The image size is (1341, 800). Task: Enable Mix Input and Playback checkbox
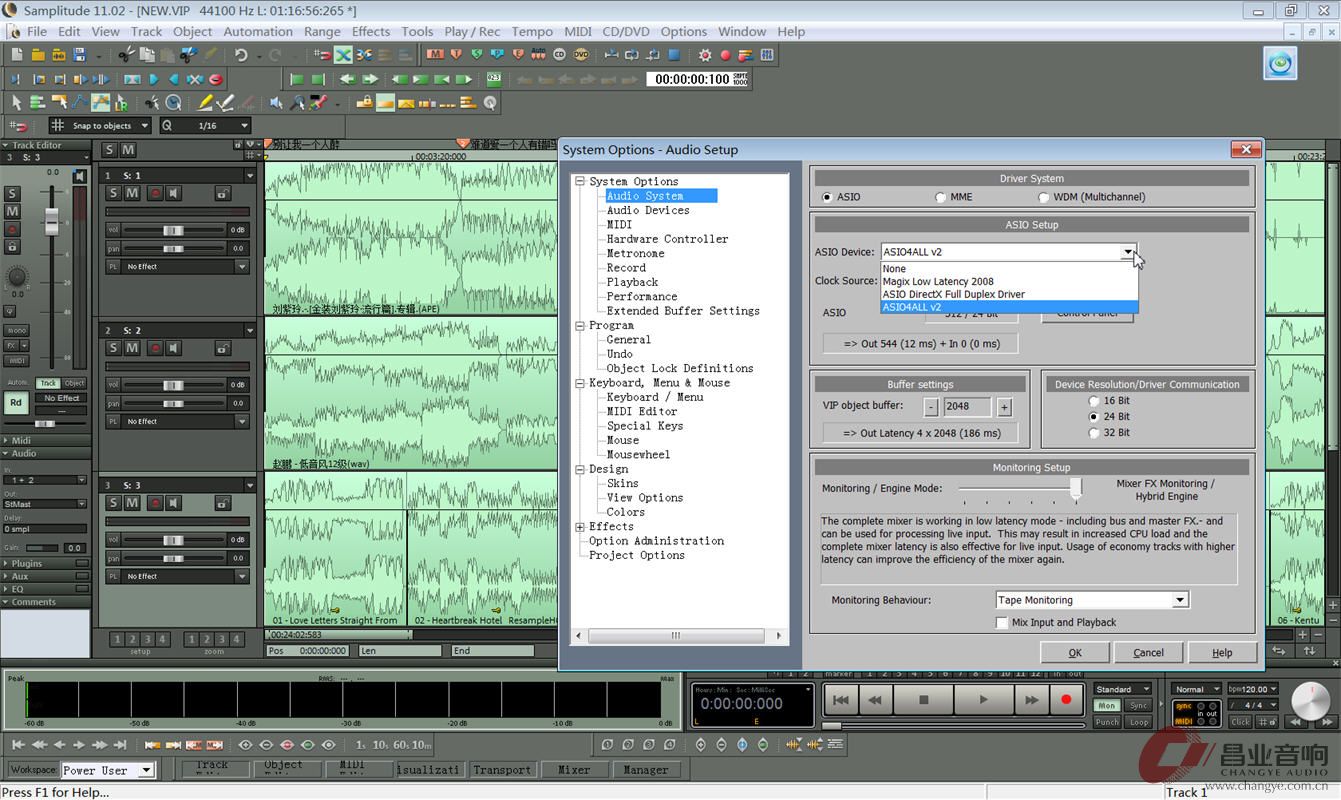coord(1002,622)
